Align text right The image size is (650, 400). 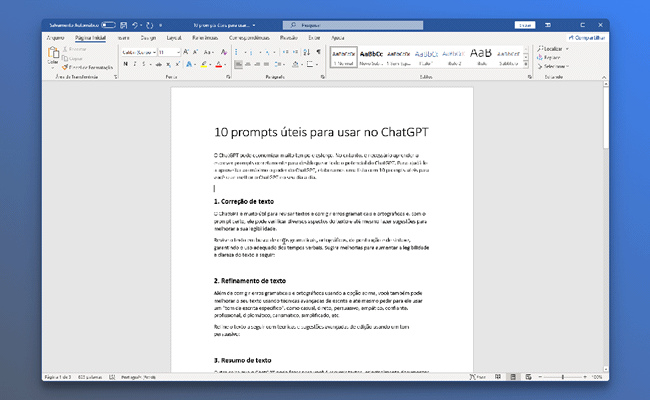pyautogui.click(x=257, y=64)
